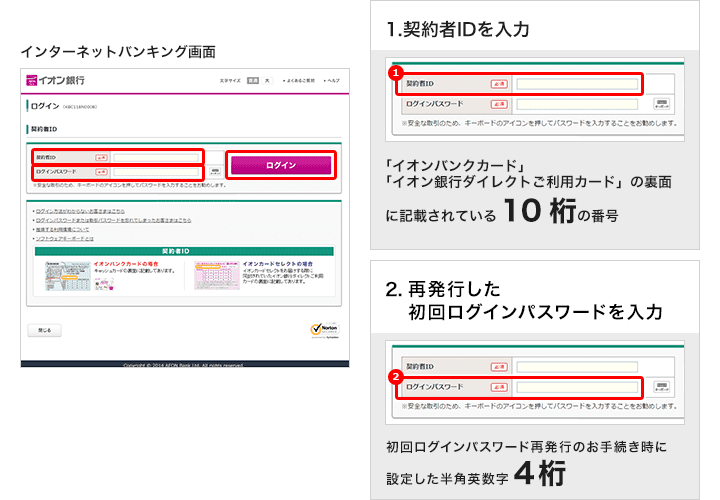Click the ログインパスワード input in the step 1 panel
The image size is (720, 500).
[577, 104]
